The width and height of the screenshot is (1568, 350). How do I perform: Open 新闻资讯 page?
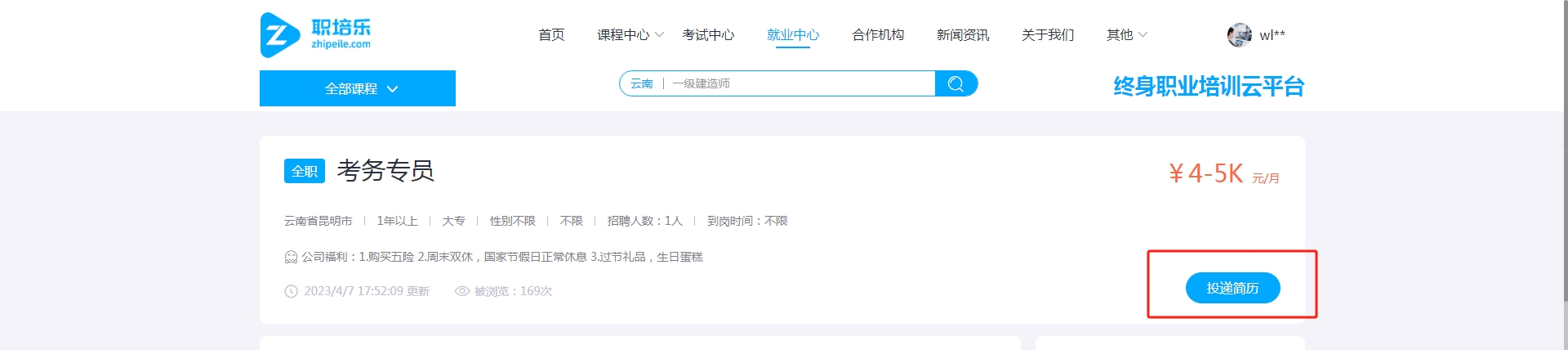pos(963,35)
